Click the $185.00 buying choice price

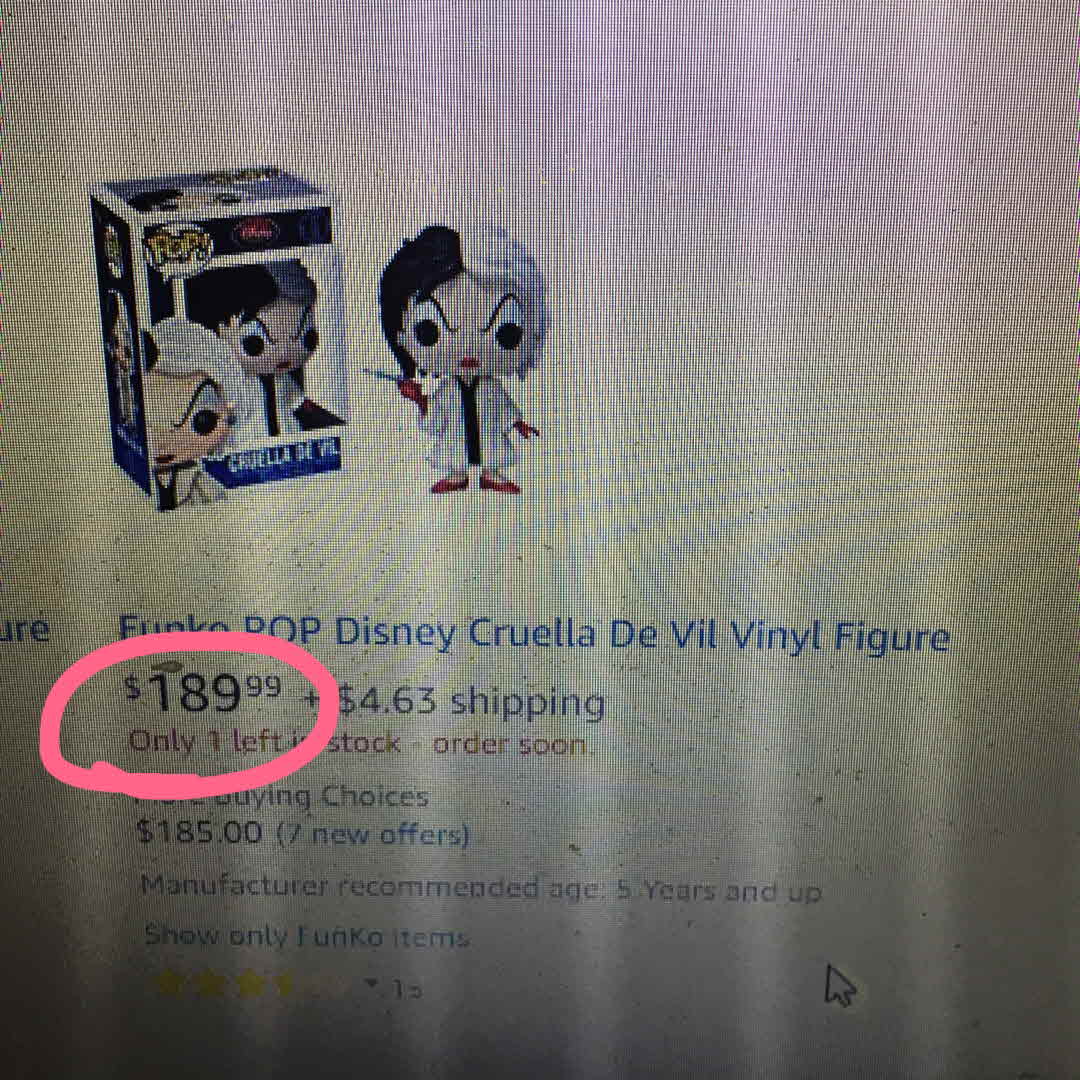(199, 832)
